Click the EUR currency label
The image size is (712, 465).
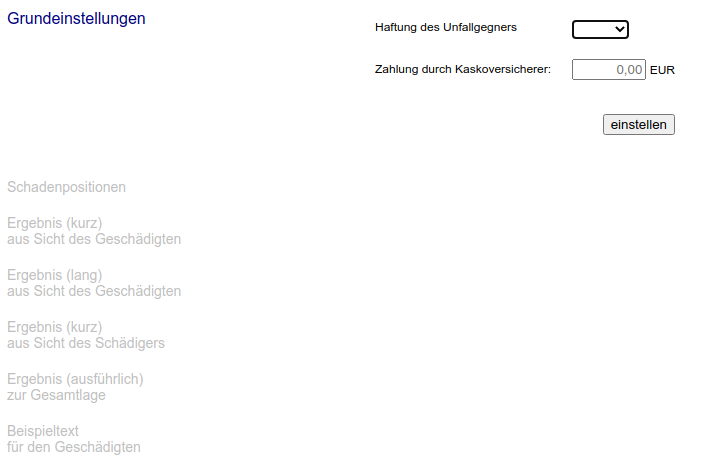[662, 71]
